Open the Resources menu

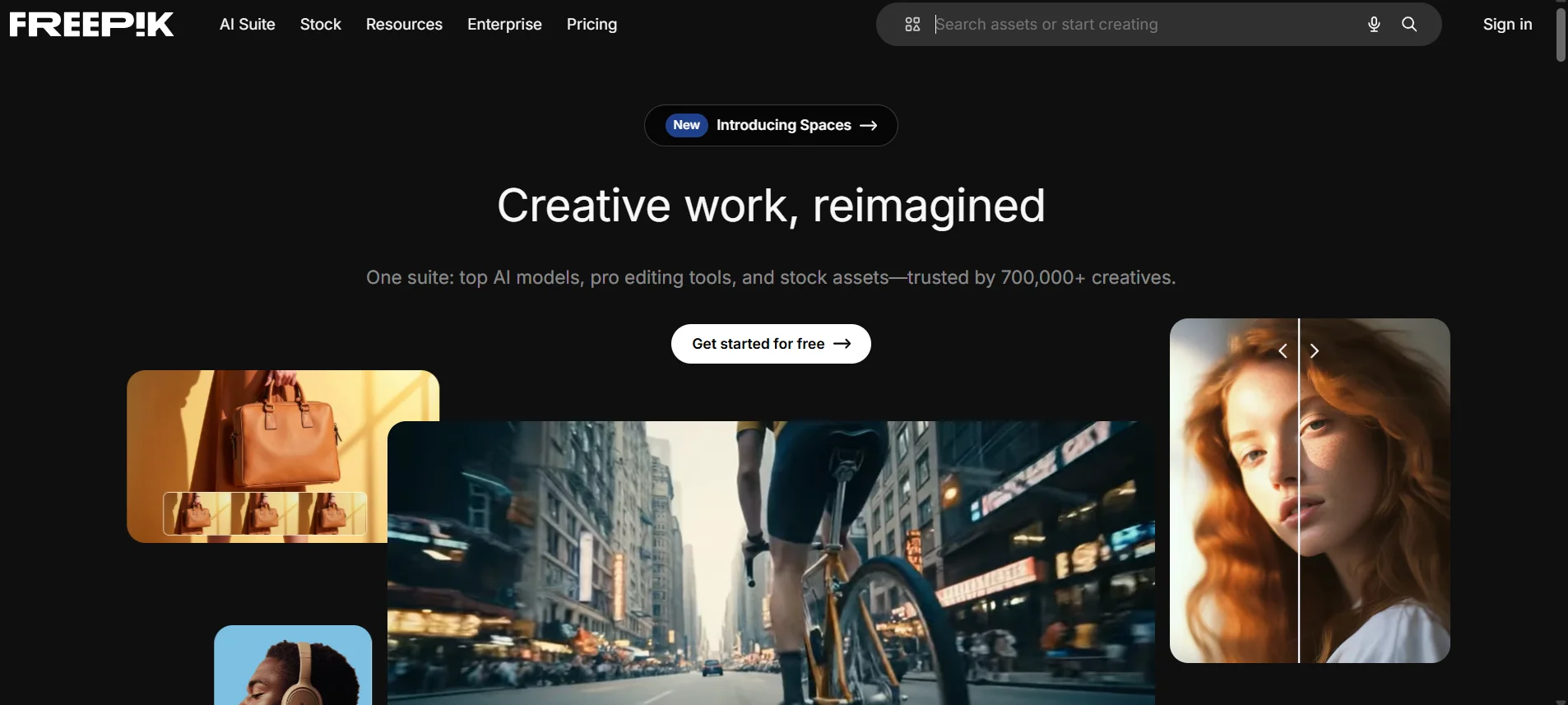coord(404,25)
